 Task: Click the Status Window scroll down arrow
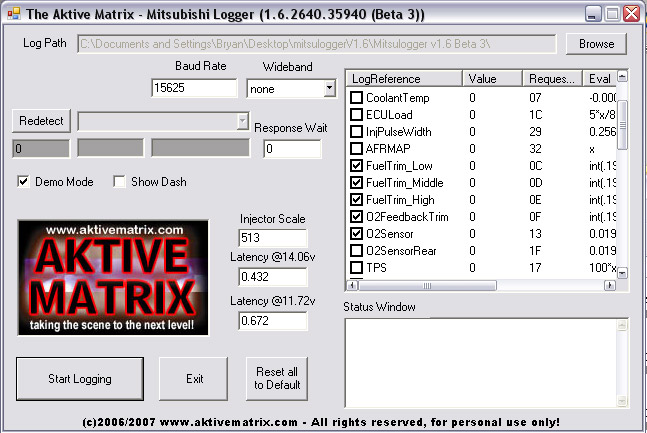click(x=622, y=401)
